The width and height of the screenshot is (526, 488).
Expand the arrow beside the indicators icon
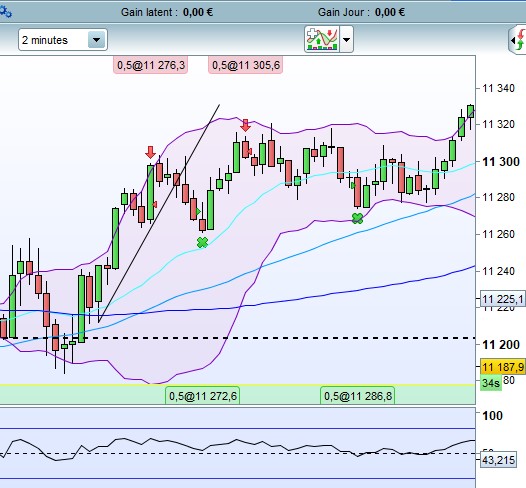pyautogui.click(x=347, y=40)
